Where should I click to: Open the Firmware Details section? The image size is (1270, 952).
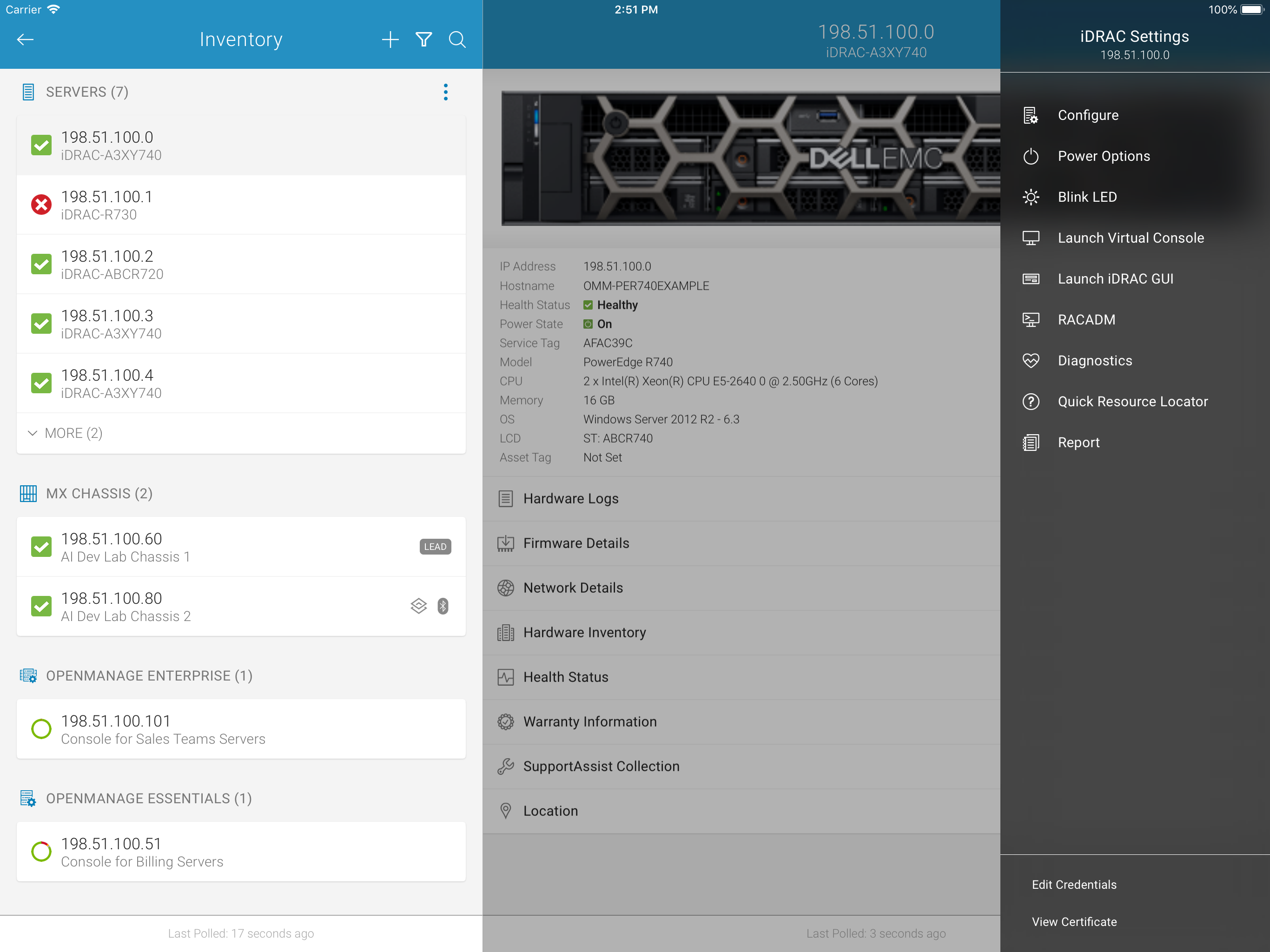[576, 543]
